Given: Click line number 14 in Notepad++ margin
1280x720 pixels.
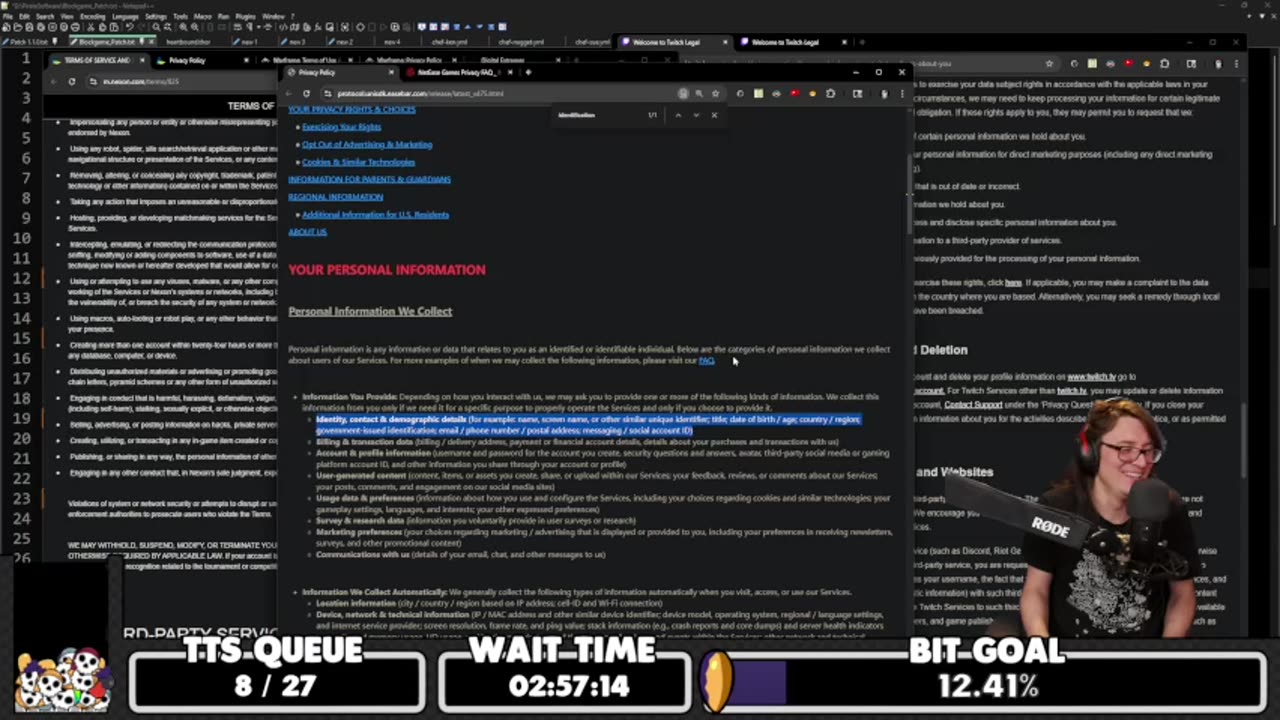Looking at the screenshot, I should click(21, 318).
